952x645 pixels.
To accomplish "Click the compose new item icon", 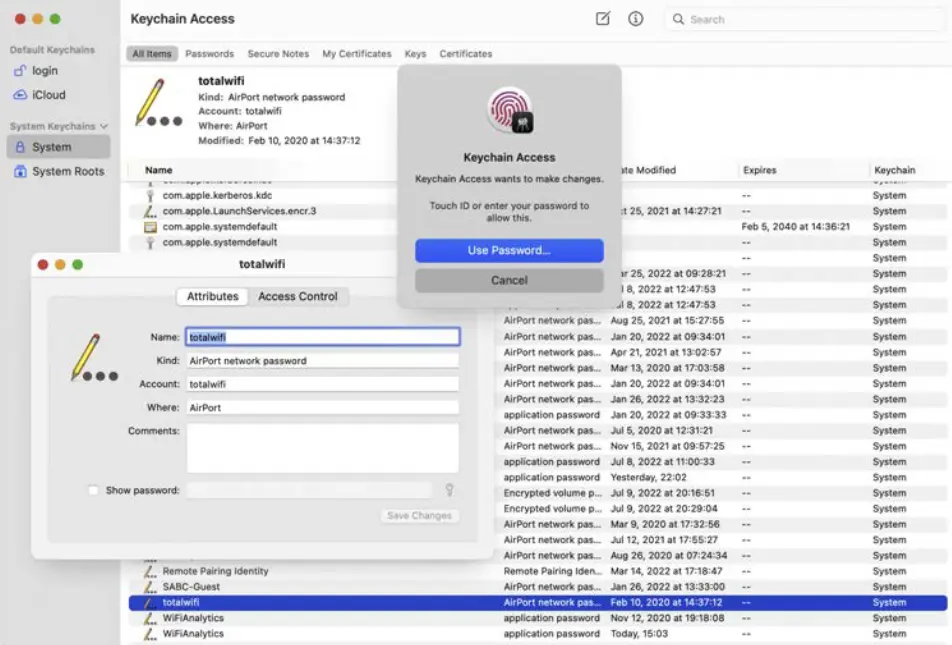I will 602,19.
